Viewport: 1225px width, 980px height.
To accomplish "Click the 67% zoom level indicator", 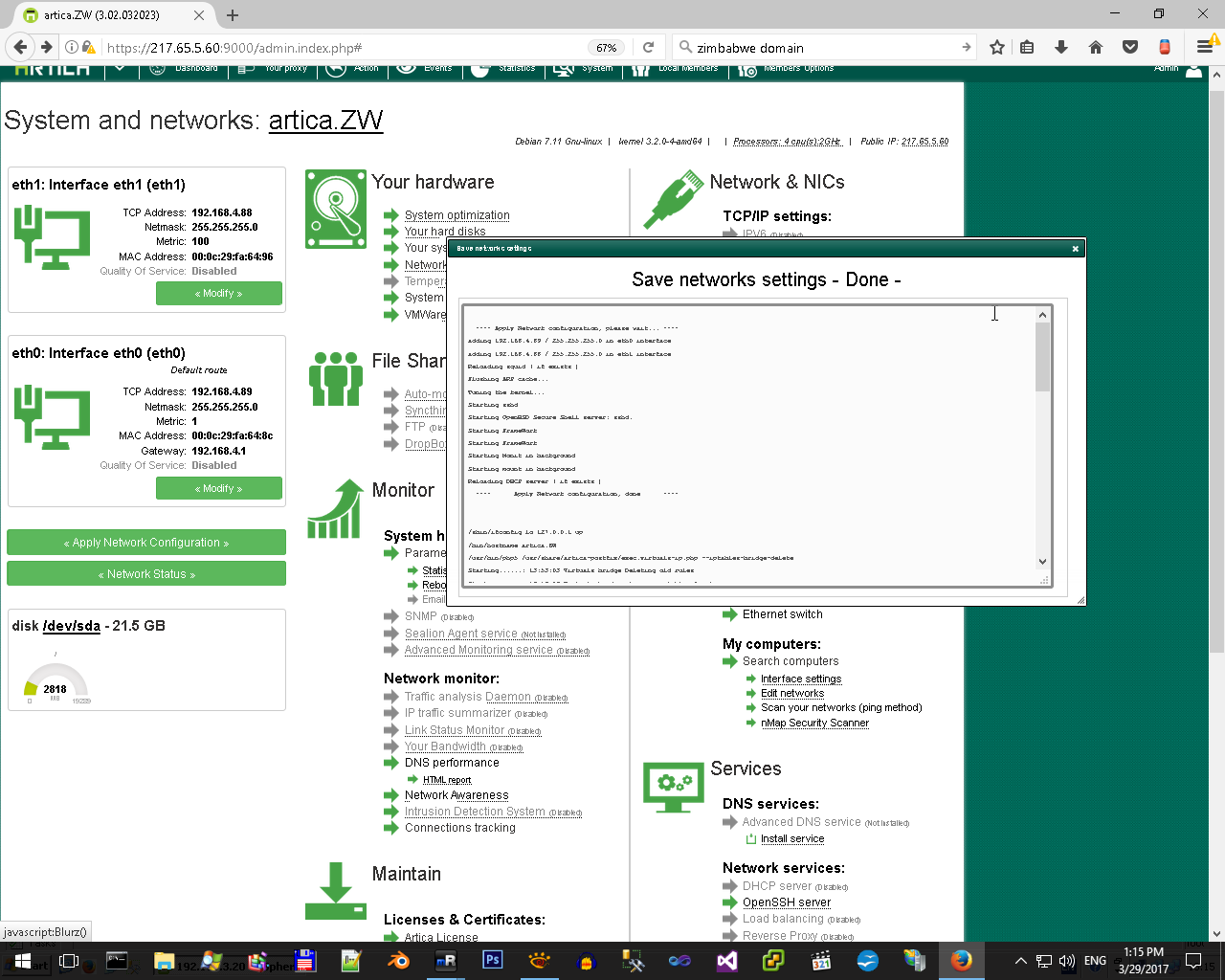I will click(607, 47).
